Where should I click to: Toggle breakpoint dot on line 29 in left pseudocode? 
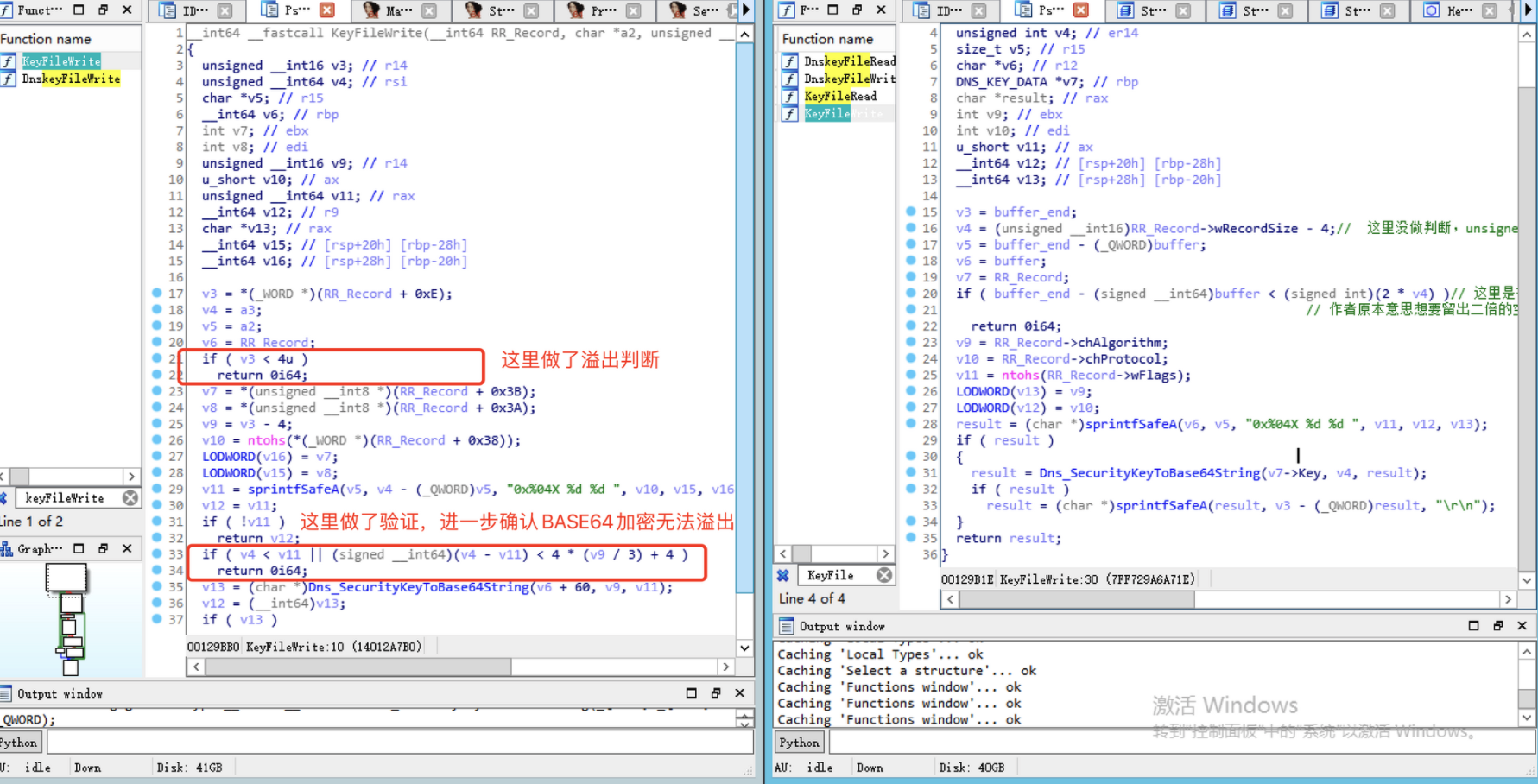point(157,489)
